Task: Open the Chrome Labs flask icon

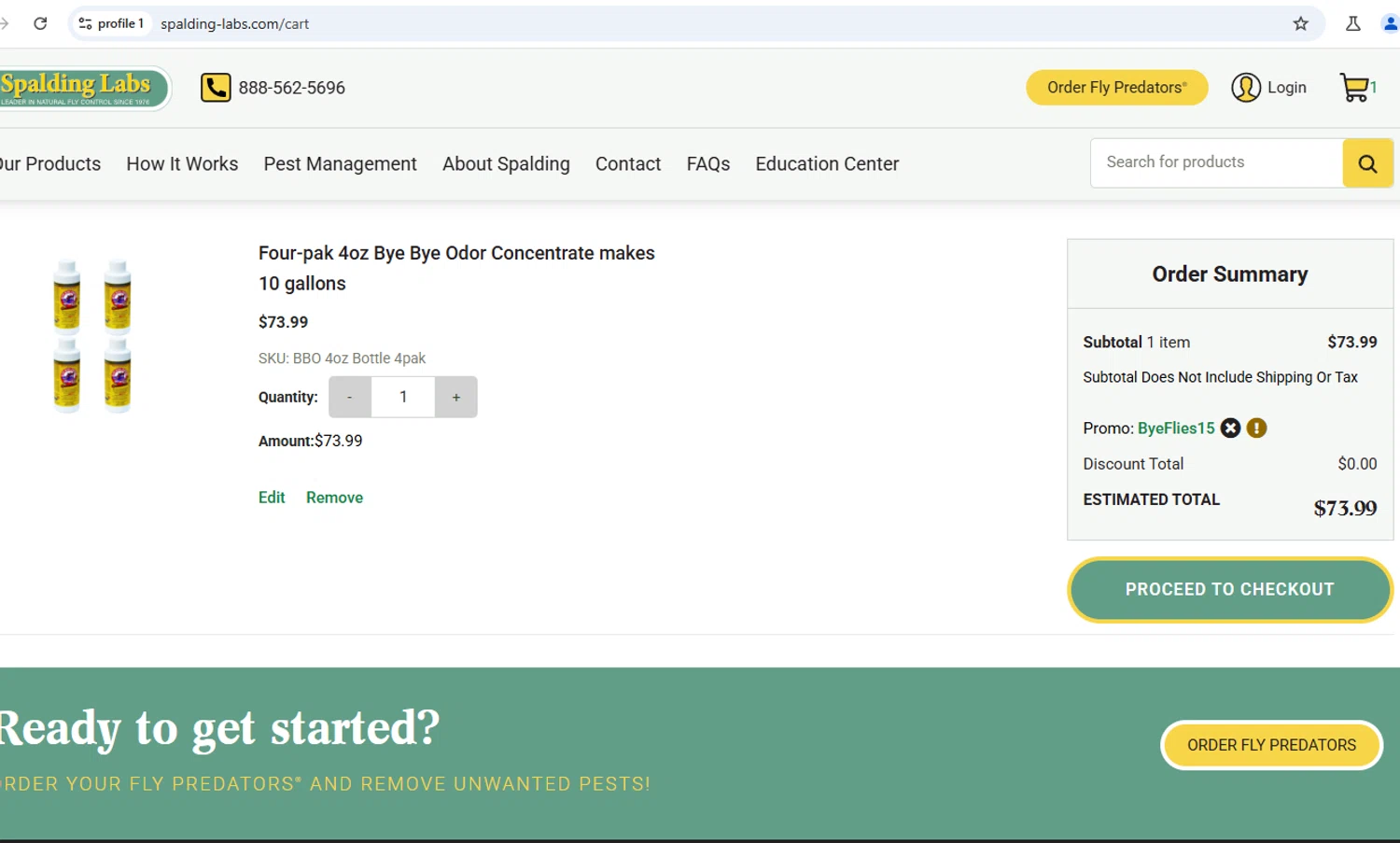Action: point(1352,23)
